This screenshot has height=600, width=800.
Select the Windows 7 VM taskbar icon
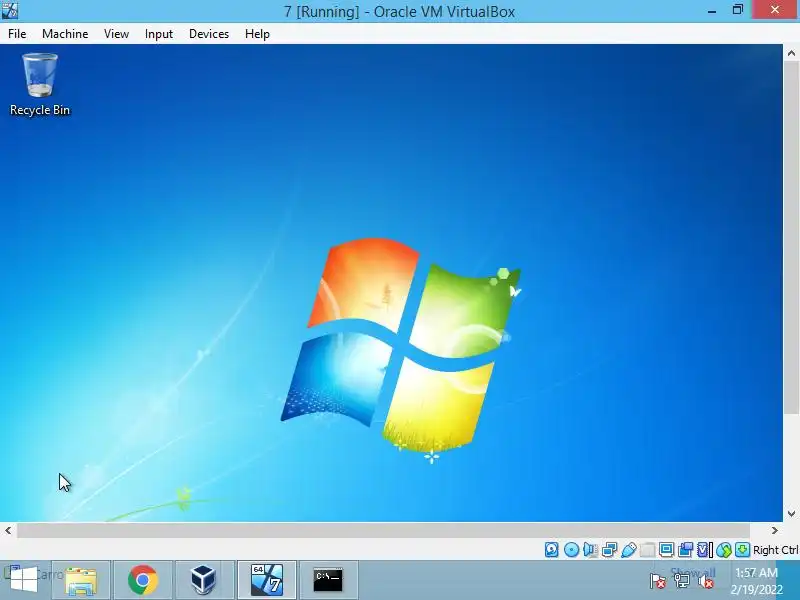[x=266, y=580]
